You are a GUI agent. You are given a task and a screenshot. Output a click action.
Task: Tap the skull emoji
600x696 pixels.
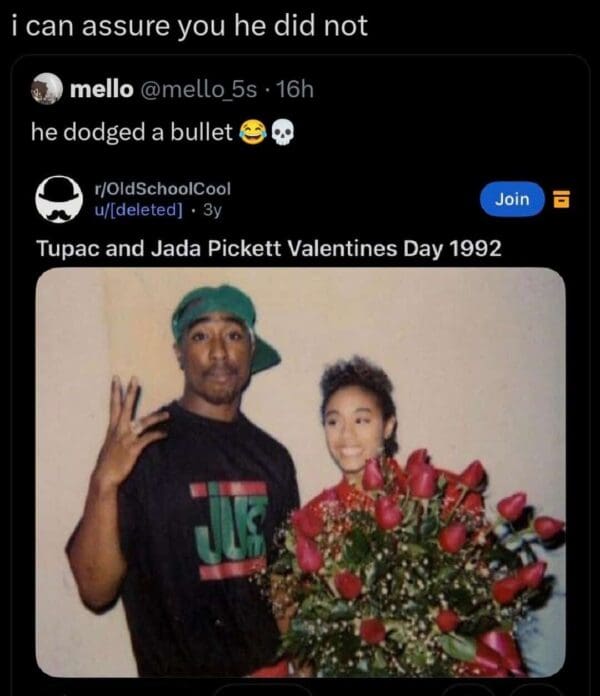click(x=282, y=132)
